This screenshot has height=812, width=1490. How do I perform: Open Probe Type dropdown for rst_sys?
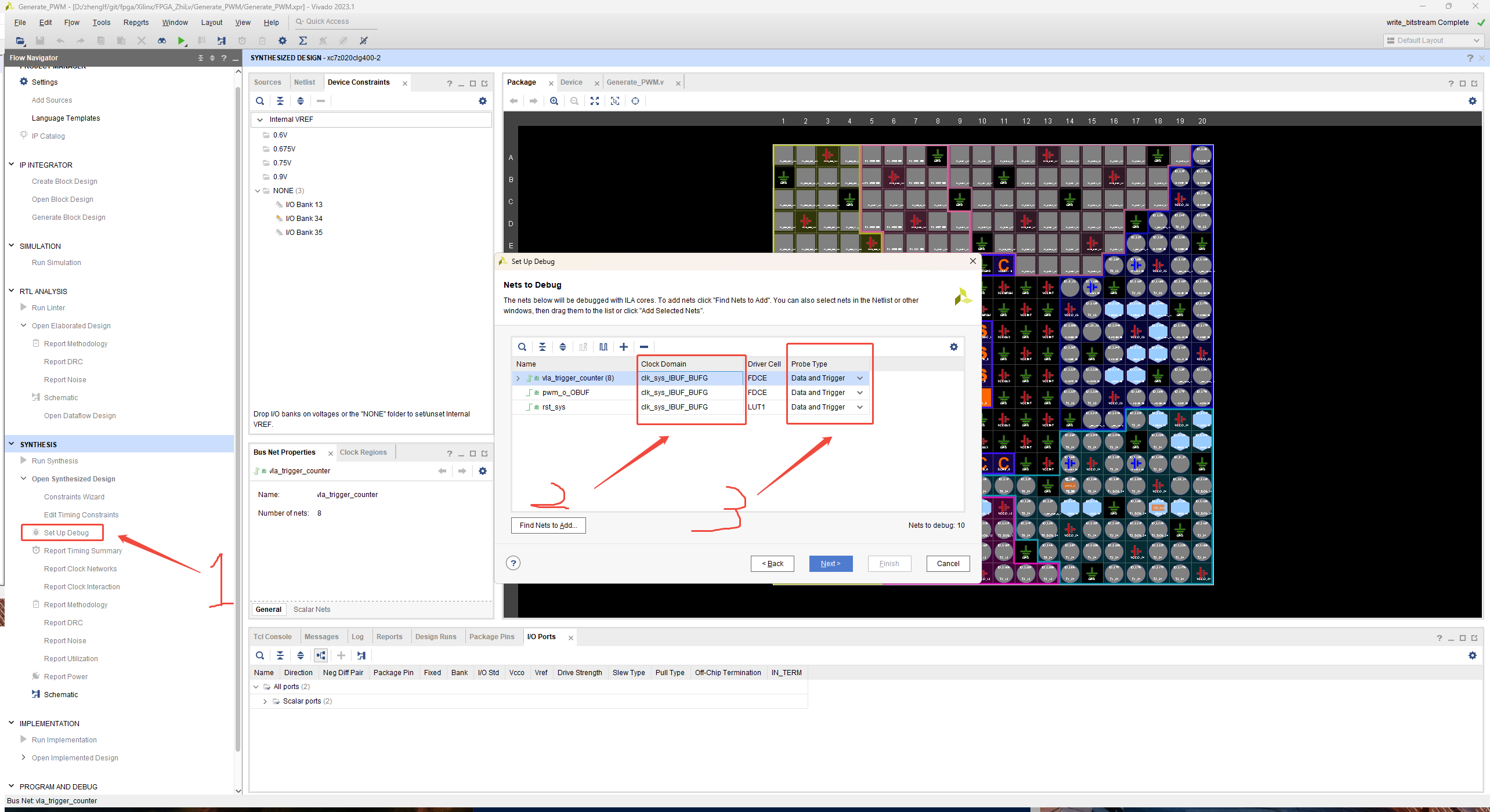coord(860,407)
